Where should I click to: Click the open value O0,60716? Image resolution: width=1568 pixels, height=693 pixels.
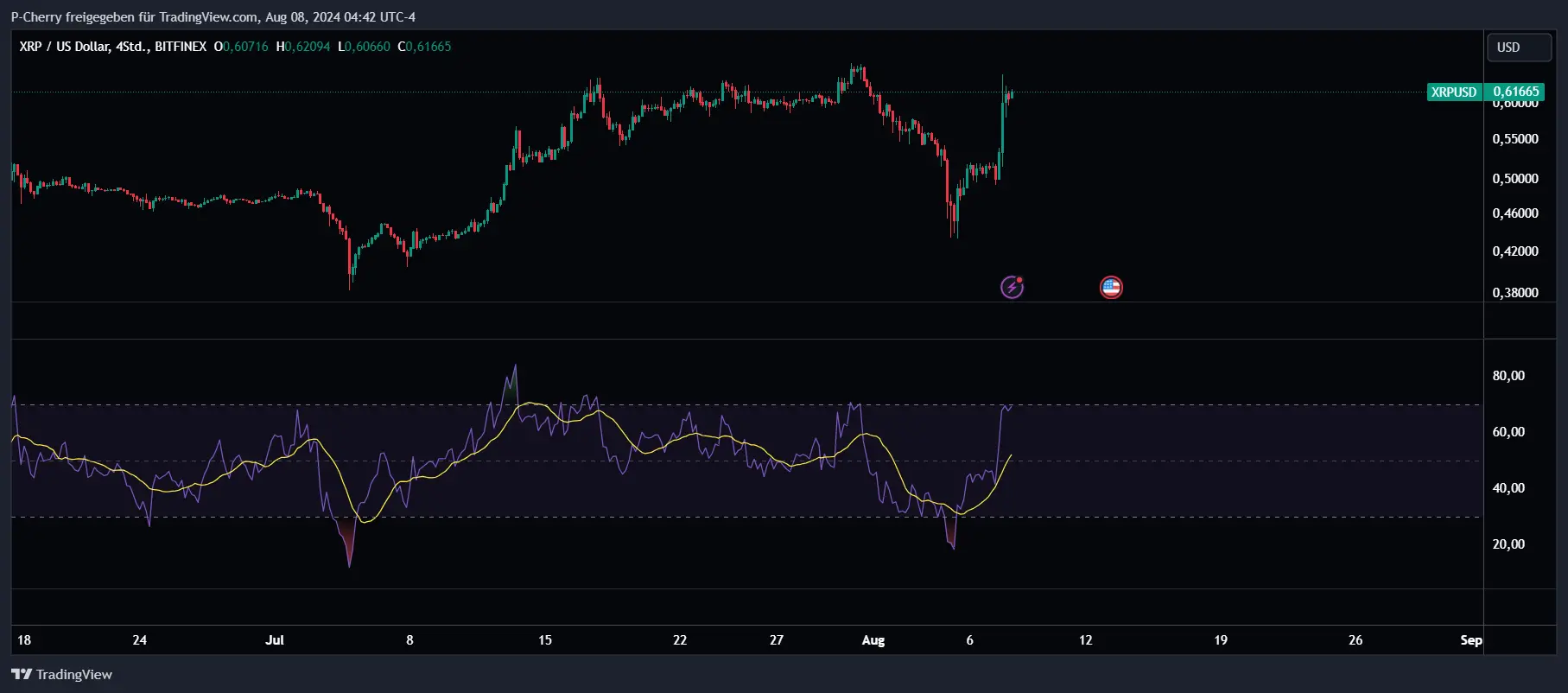[241, 47]
